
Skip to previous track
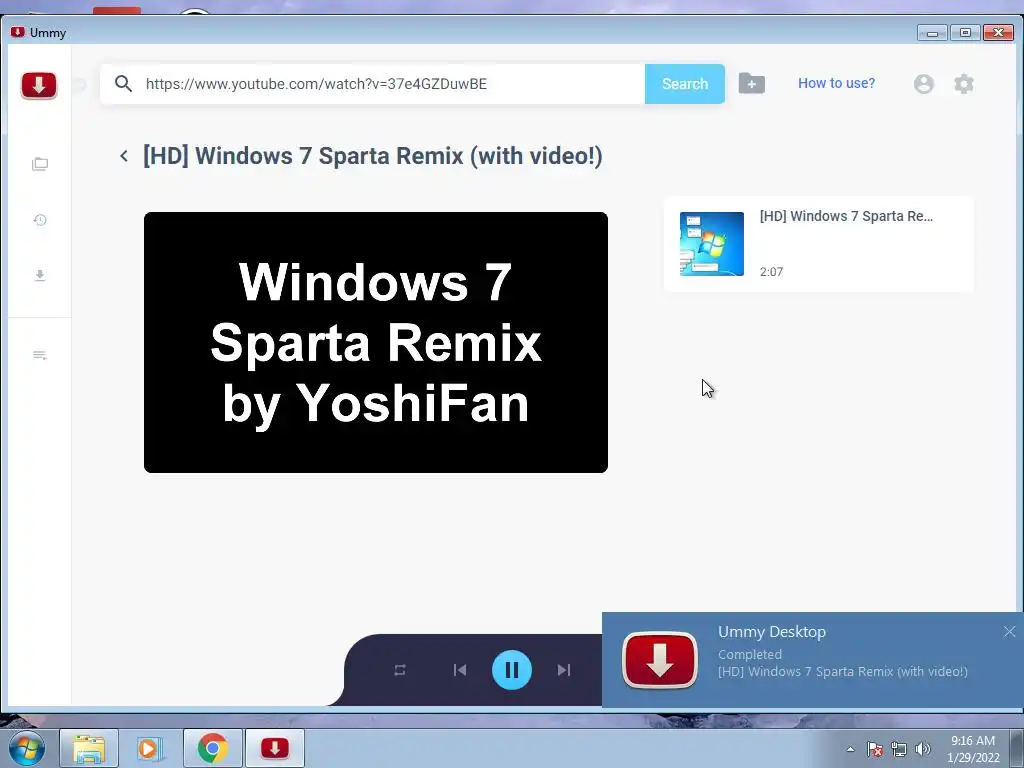point(460,670)
